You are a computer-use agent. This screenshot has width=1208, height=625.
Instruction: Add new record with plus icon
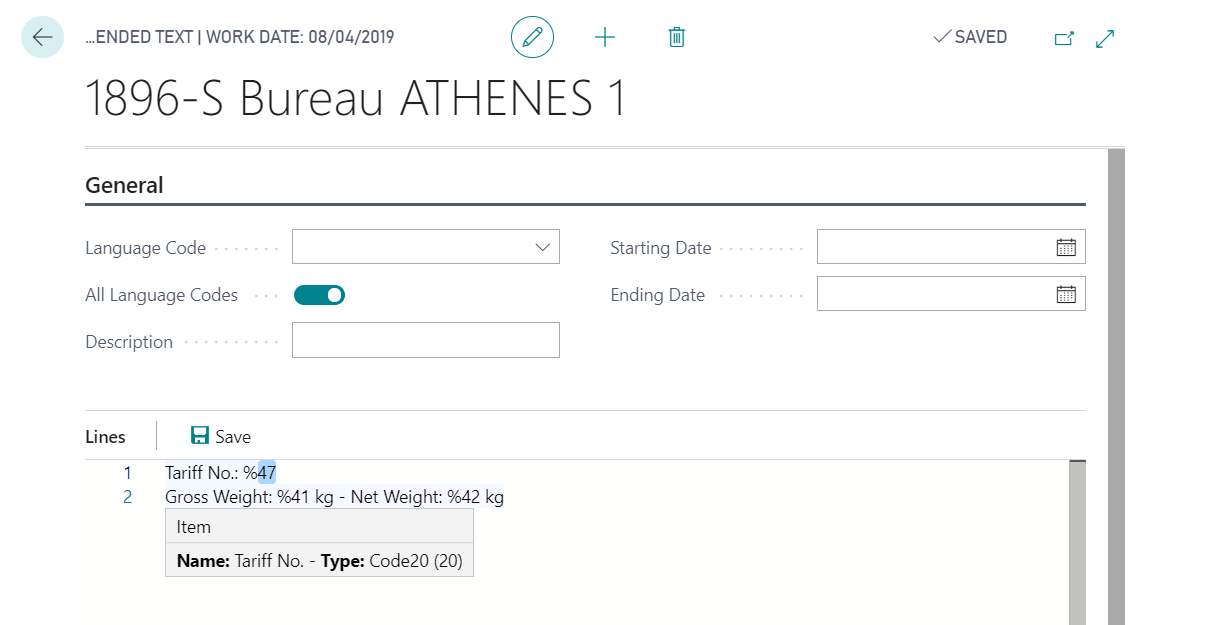(605, 37)
